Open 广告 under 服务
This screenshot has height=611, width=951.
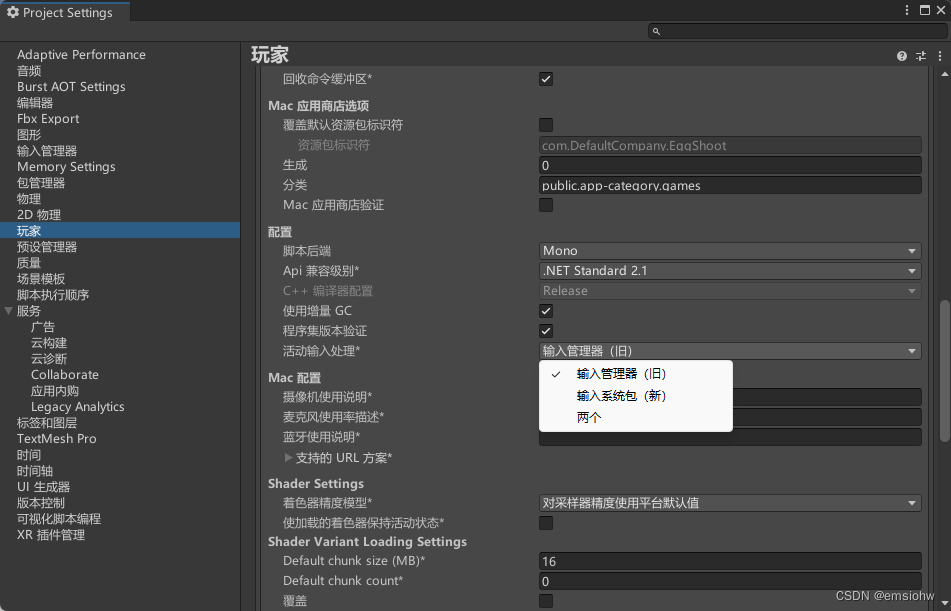click(x=43, y=327)
